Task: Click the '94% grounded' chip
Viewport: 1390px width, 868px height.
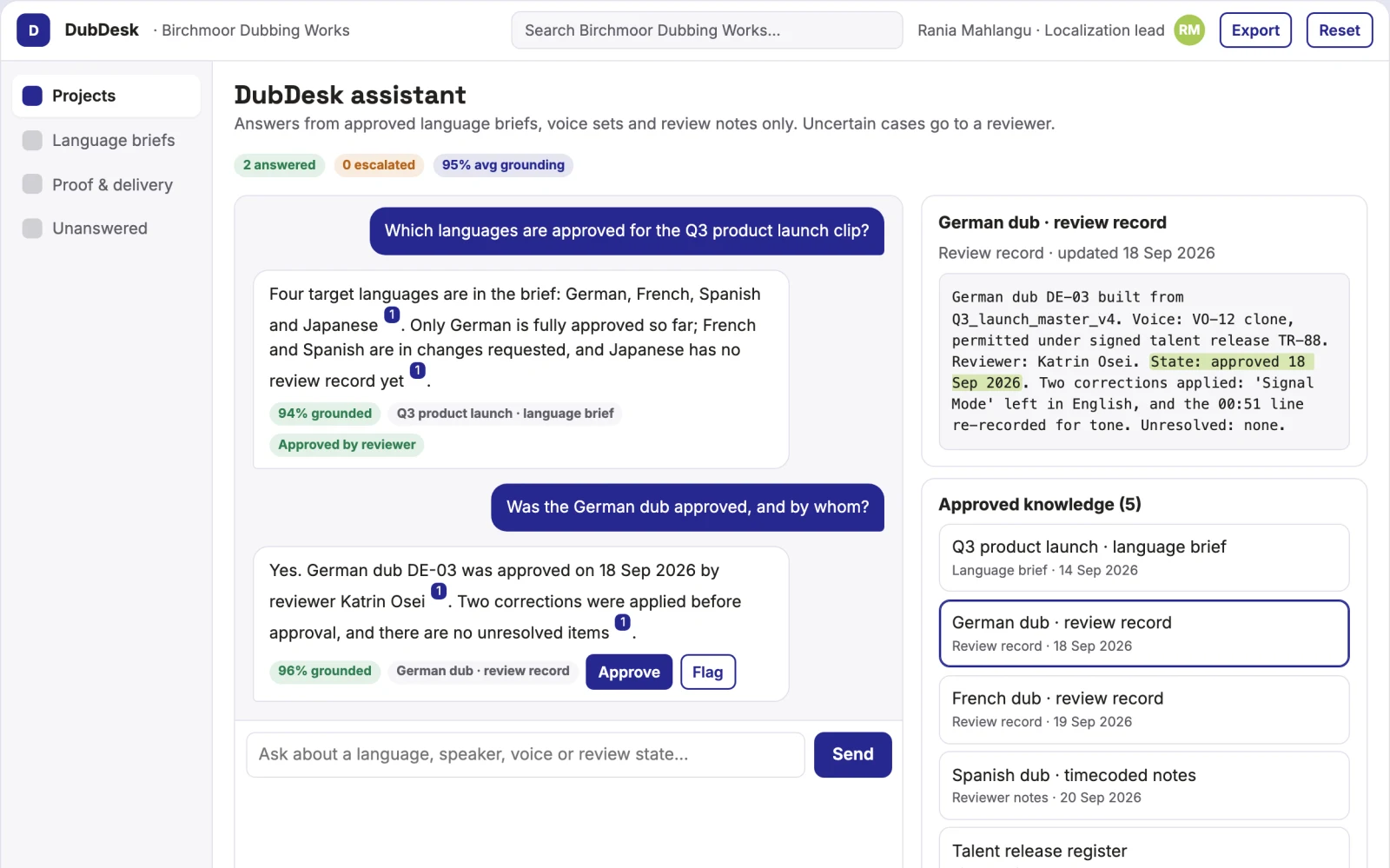Action: pyautogui.click(x=325, y=414)
